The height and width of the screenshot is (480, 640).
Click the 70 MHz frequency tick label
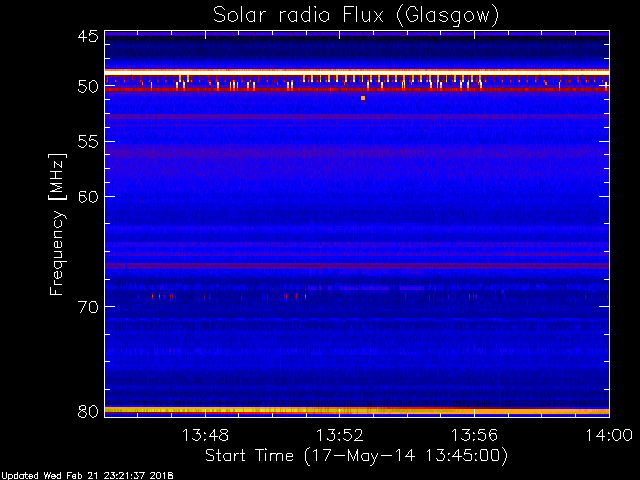(x=88, y=307)
